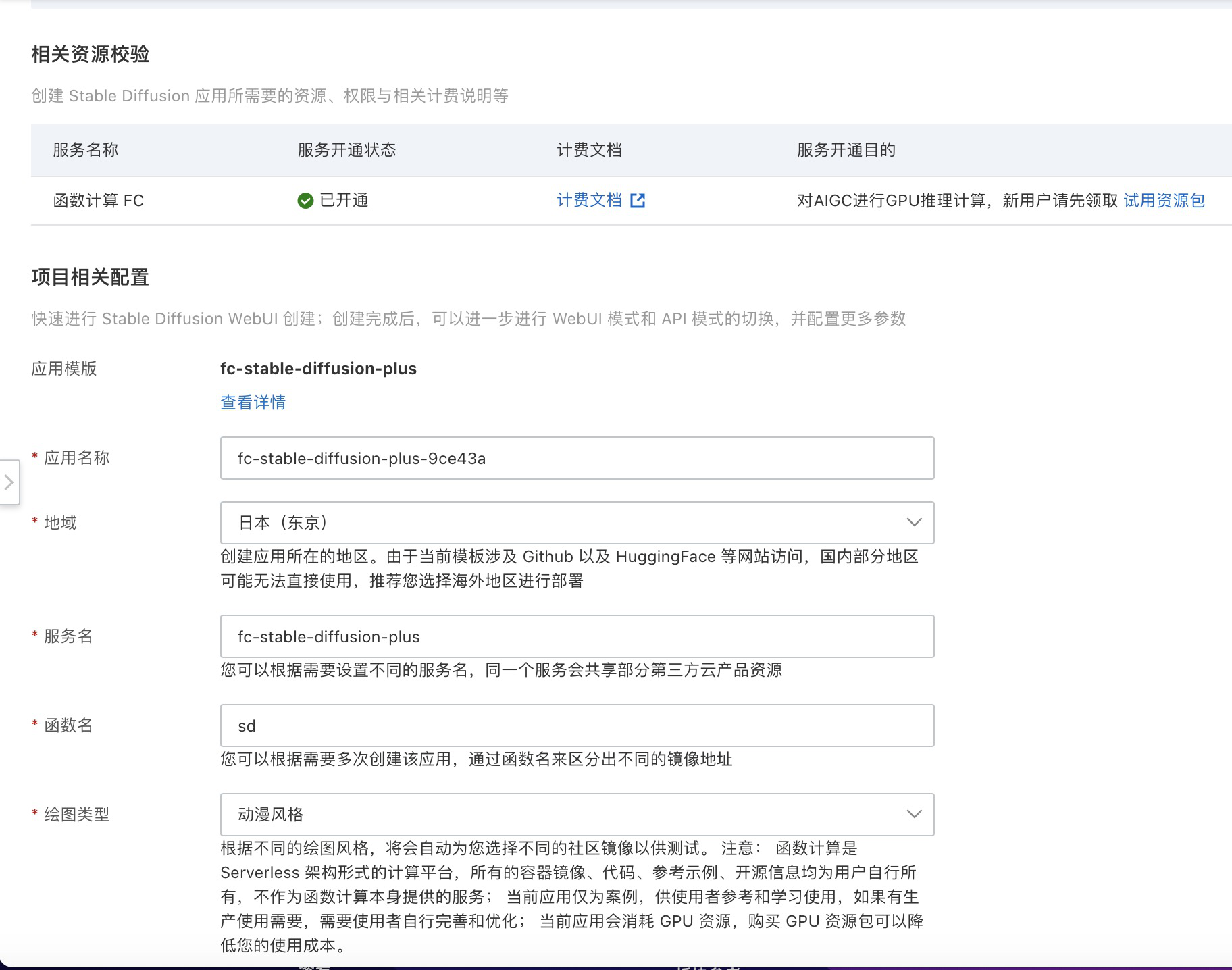Screen dimensions: 1232x970
Task: Open the 试用资源包 trial package link
Action: (x=1164, y=201)
